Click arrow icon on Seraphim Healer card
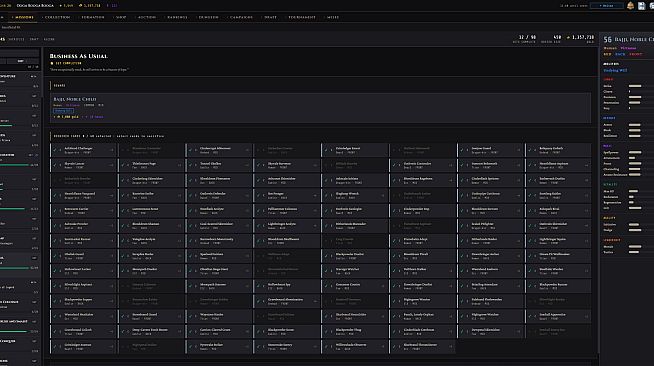Viewport: 654px width, 366px height. [179, 256]
